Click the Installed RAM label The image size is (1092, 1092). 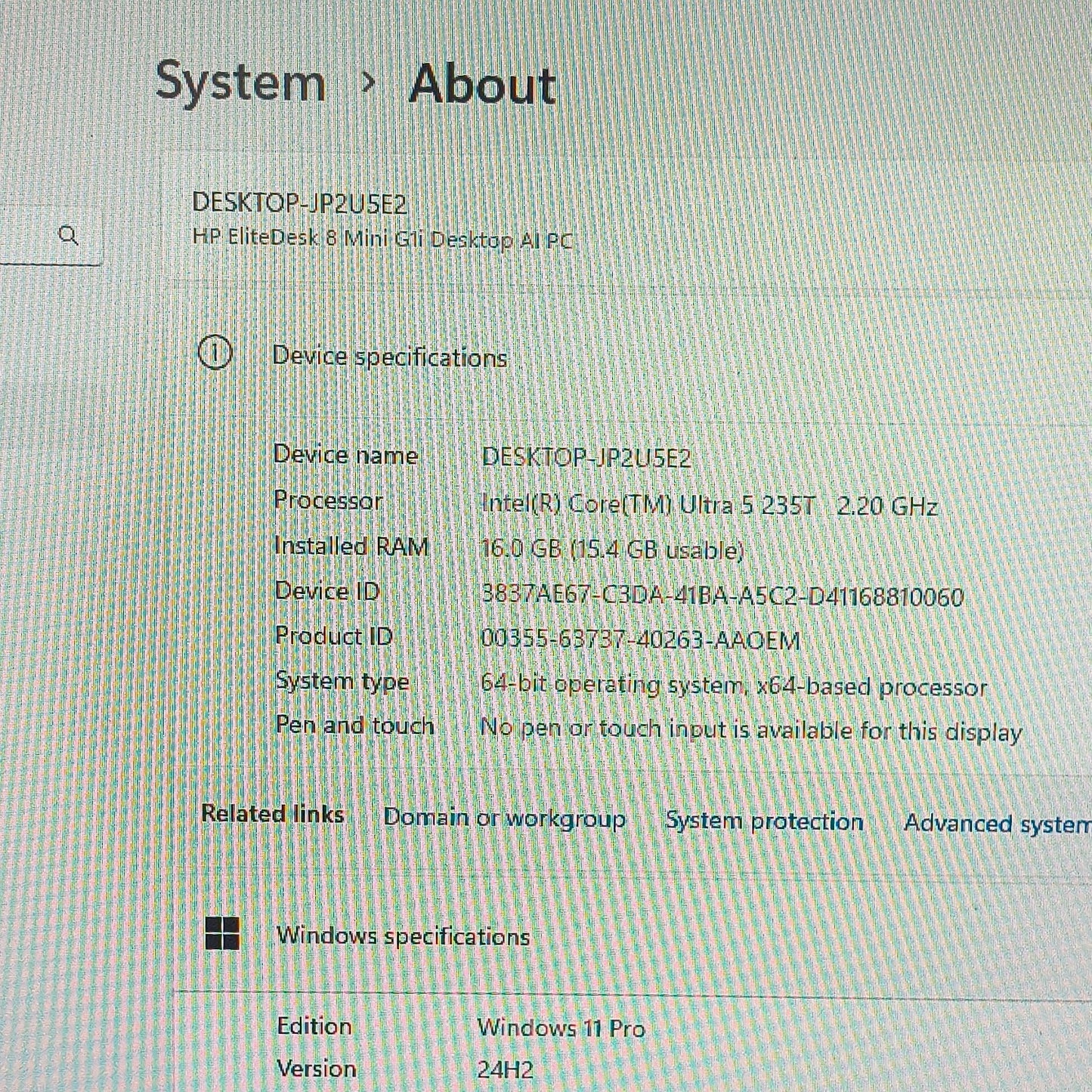351,546
